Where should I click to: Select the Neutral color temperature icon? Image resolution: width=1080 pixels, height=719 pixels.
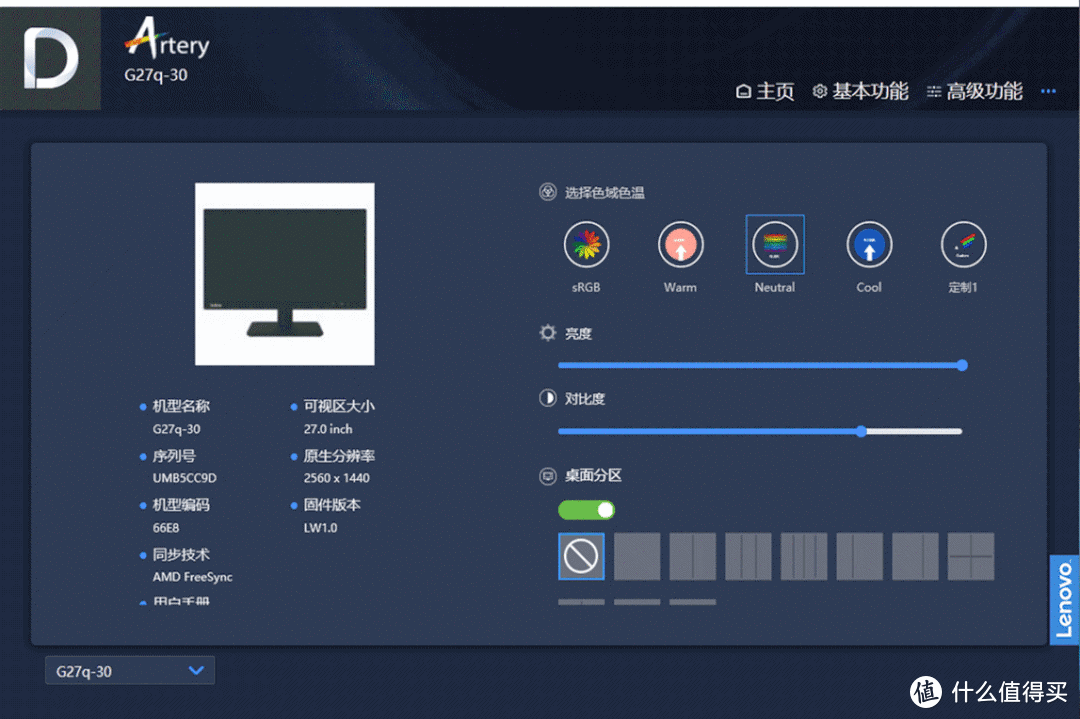[775, 244]
